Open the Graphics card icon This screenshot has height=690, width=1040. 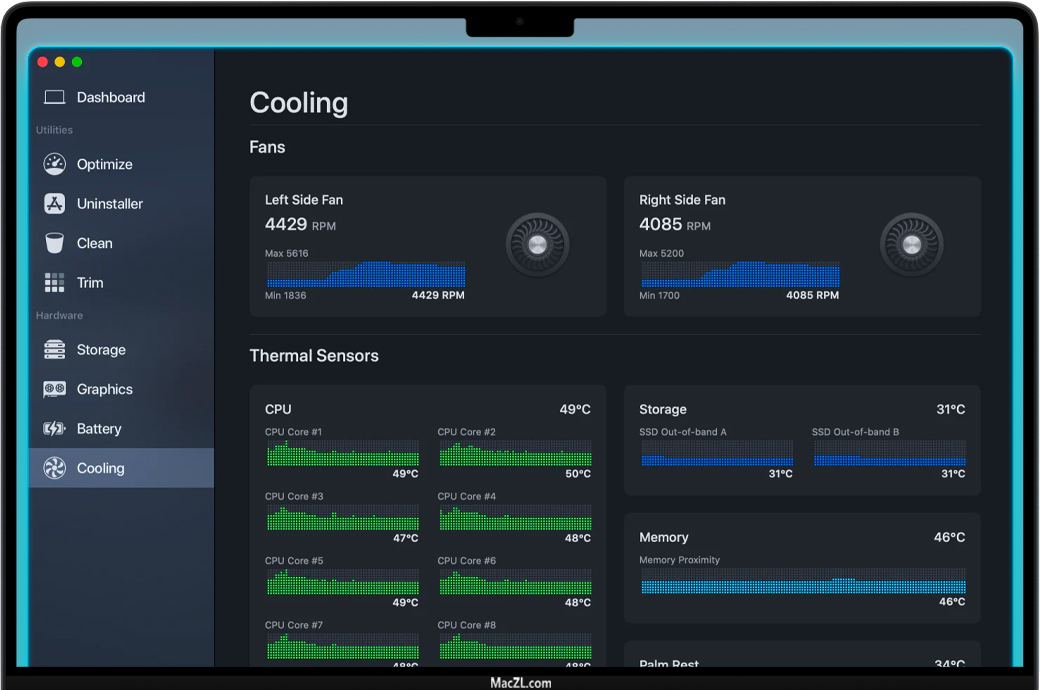click(x=55, y=389)
